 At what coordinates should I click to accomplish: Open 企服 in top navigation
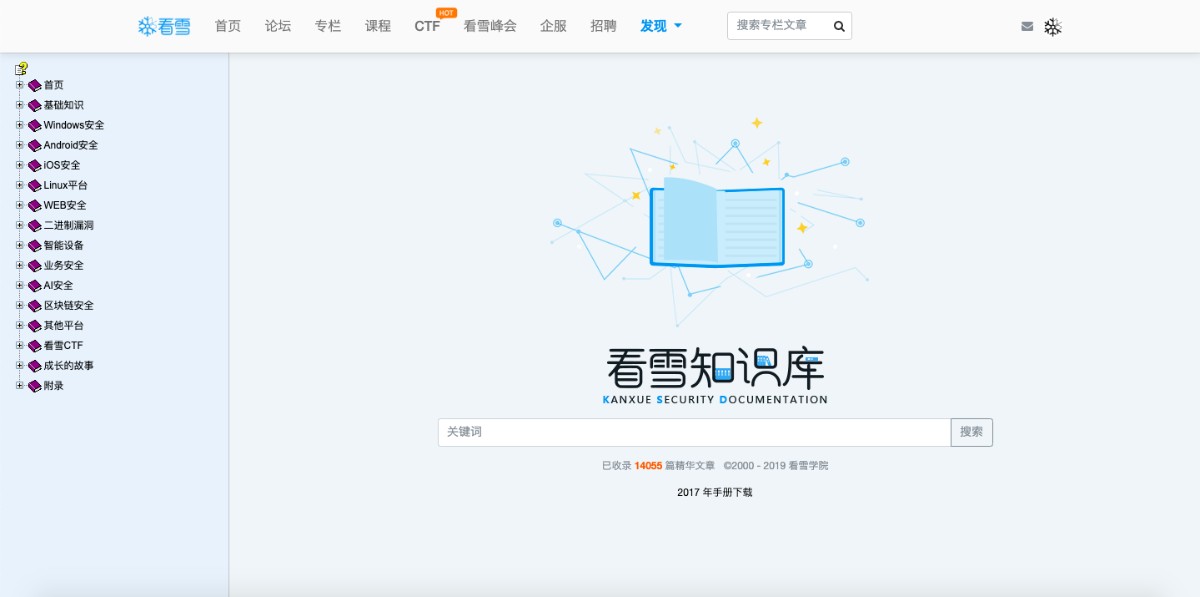pos(553,26)
